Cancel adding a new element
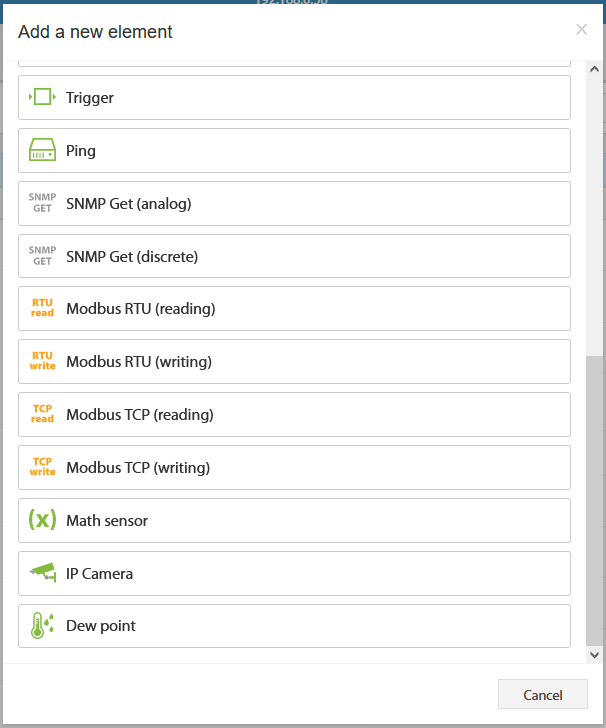The image size is (606, 728). (x=543, y=695)
